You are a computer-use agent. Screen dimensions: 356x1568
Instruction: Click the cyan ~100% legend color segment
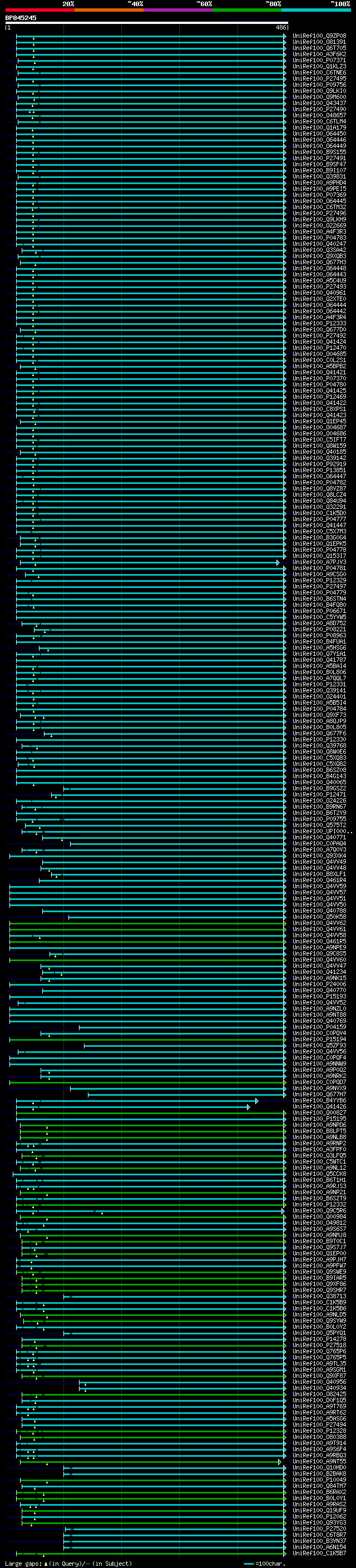pos(316,10)
